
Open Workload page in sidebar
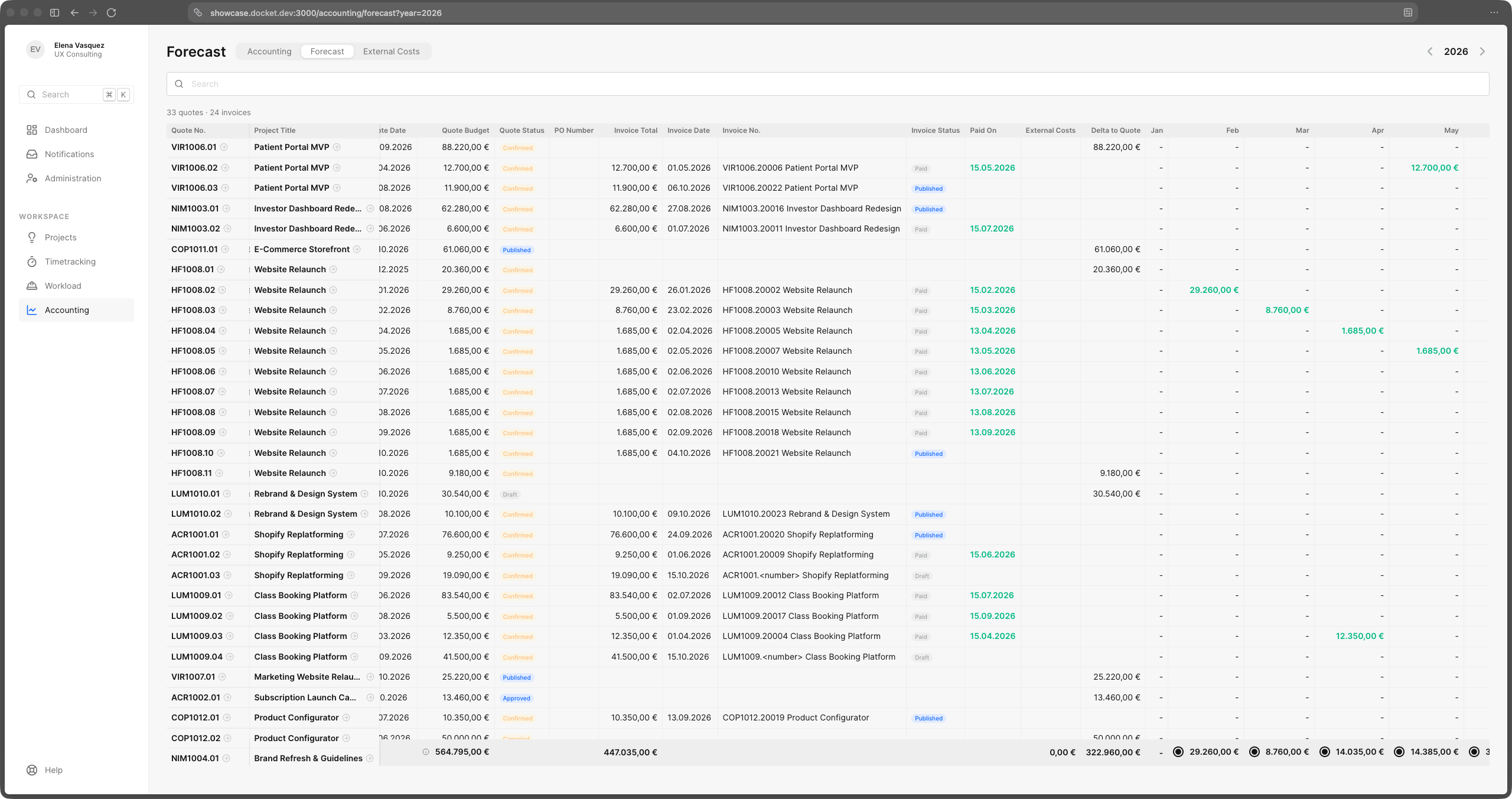pyautogui.click(x=76, y=286)
